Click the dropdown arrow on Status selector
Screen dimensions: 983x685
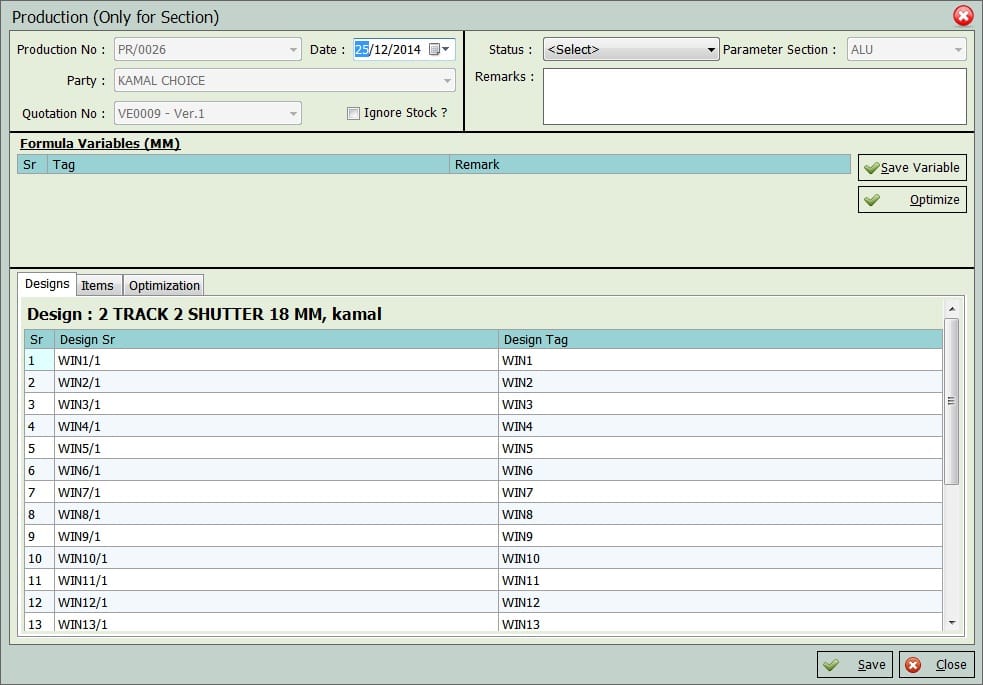[710, 48]
